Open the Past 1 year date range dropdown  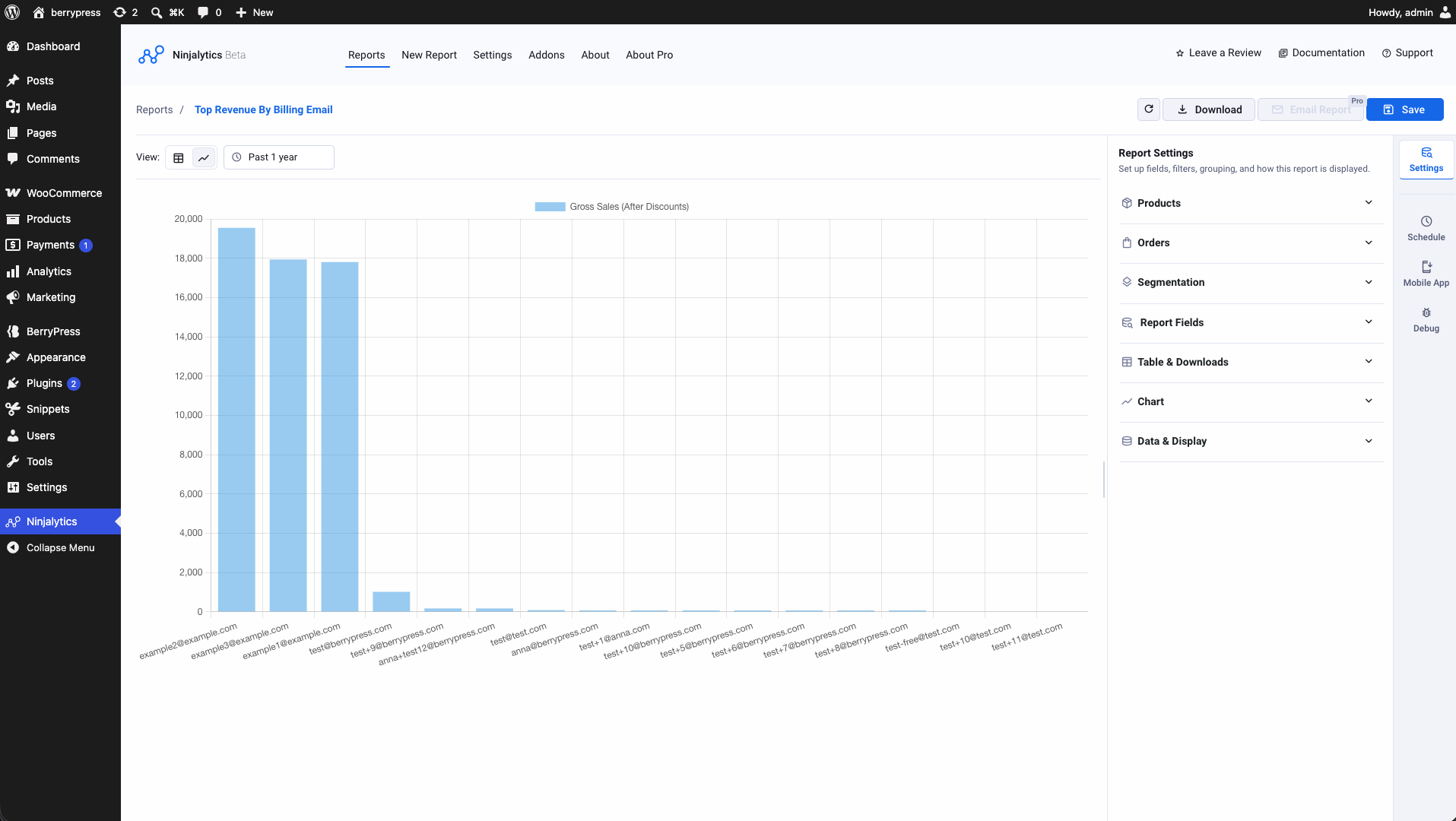[x=279, y=157]
